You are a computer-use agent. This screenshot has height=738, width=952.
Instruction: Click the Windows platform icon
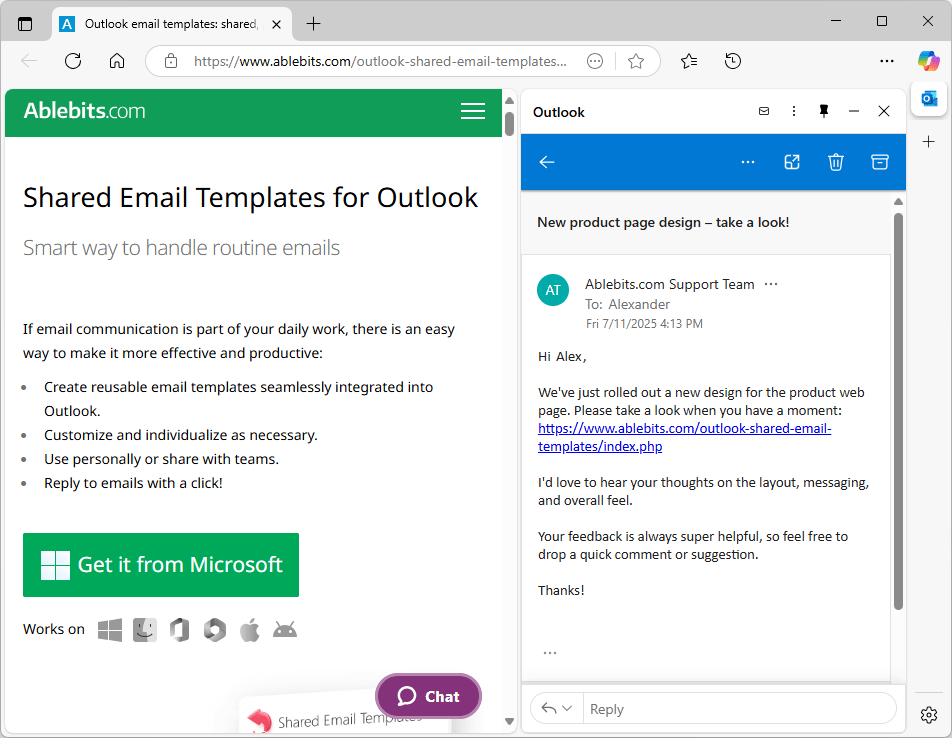110,630
